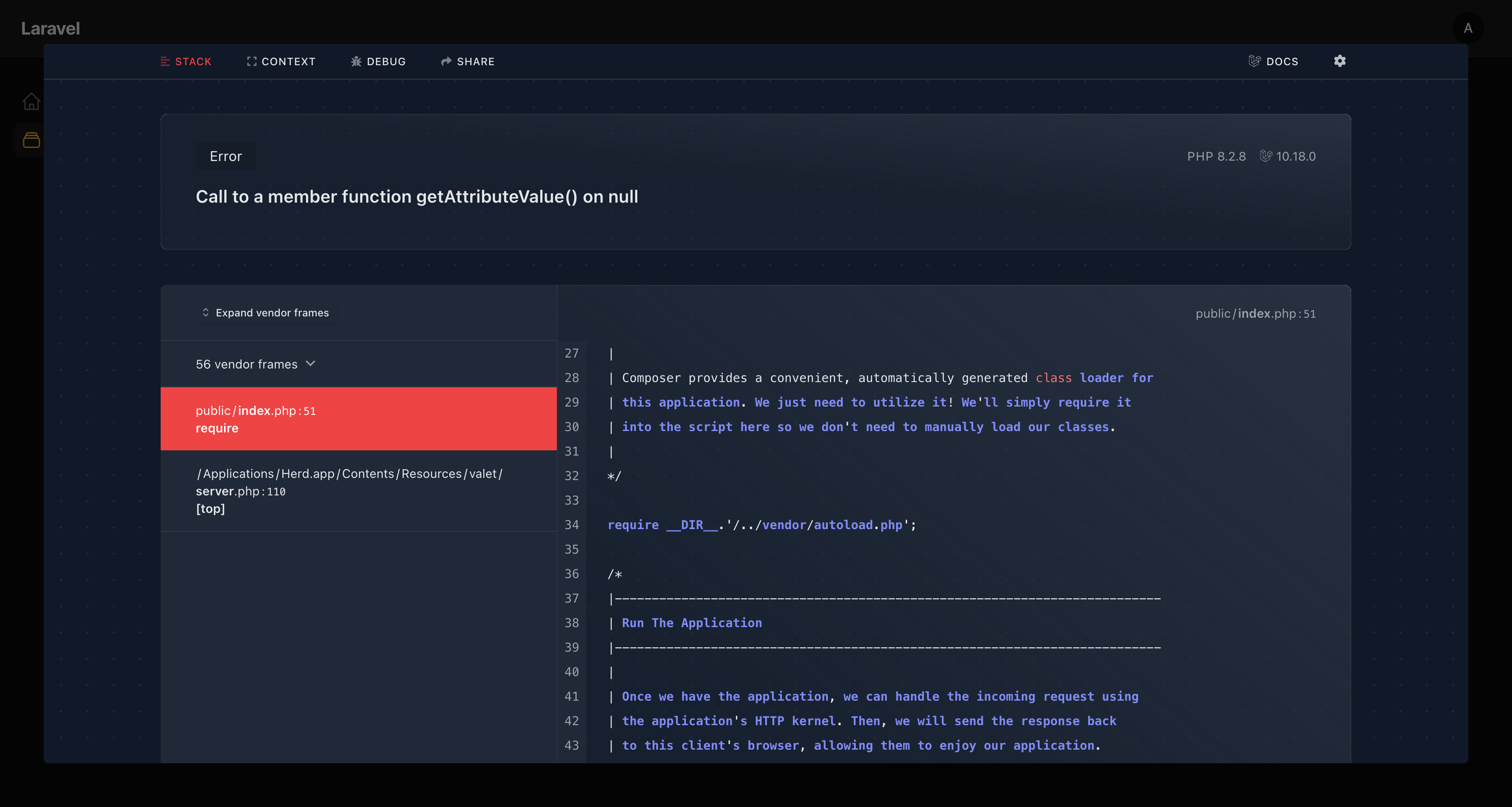Open the user avatar in the top right
The height and width of the screenshot is (807, 1512).
tap(1468, 28)
